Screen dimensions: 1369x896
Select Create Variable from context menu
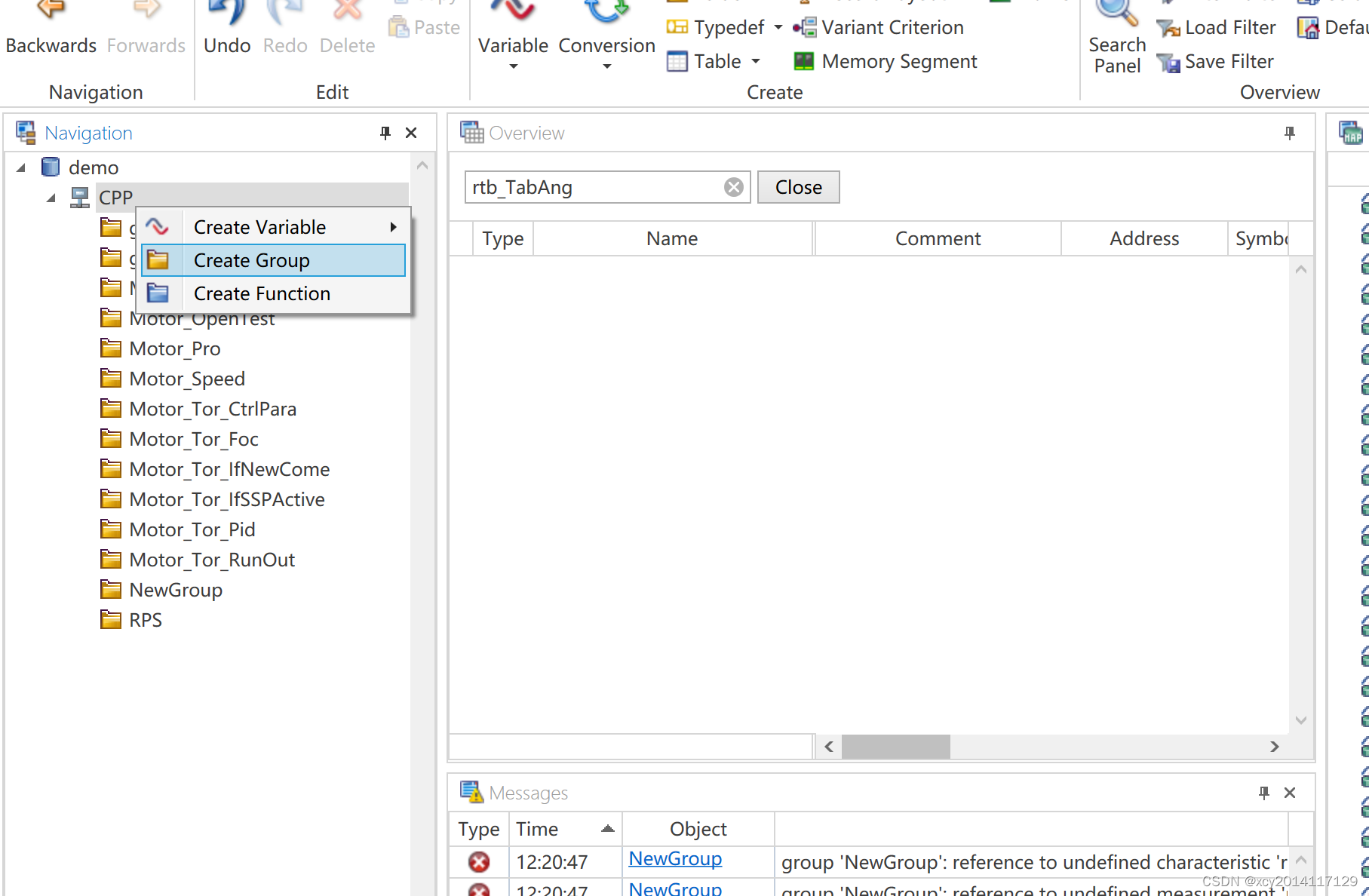(273, 227)
